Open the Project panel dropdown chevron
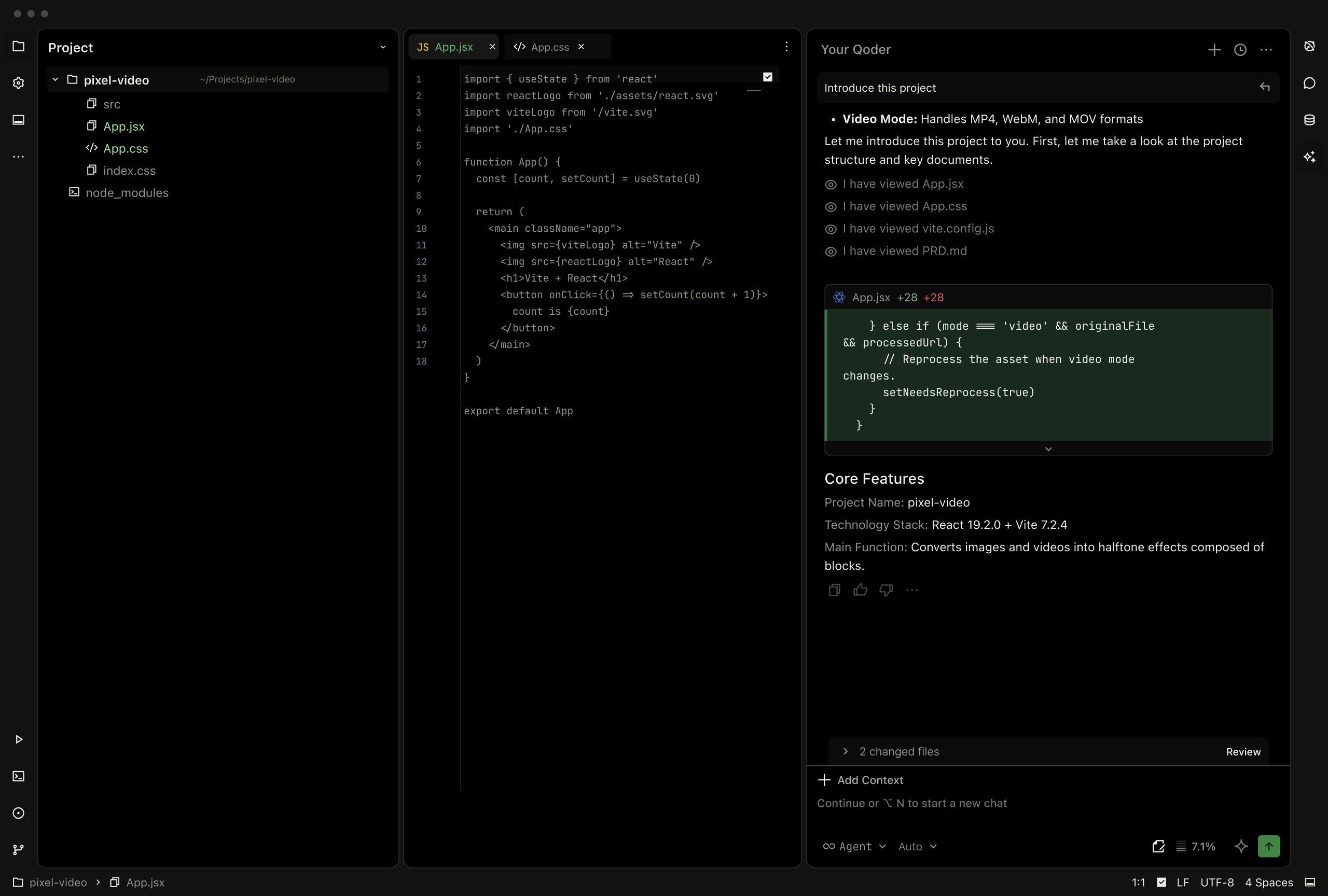The image size is (1328, 896). coord(383,47)
